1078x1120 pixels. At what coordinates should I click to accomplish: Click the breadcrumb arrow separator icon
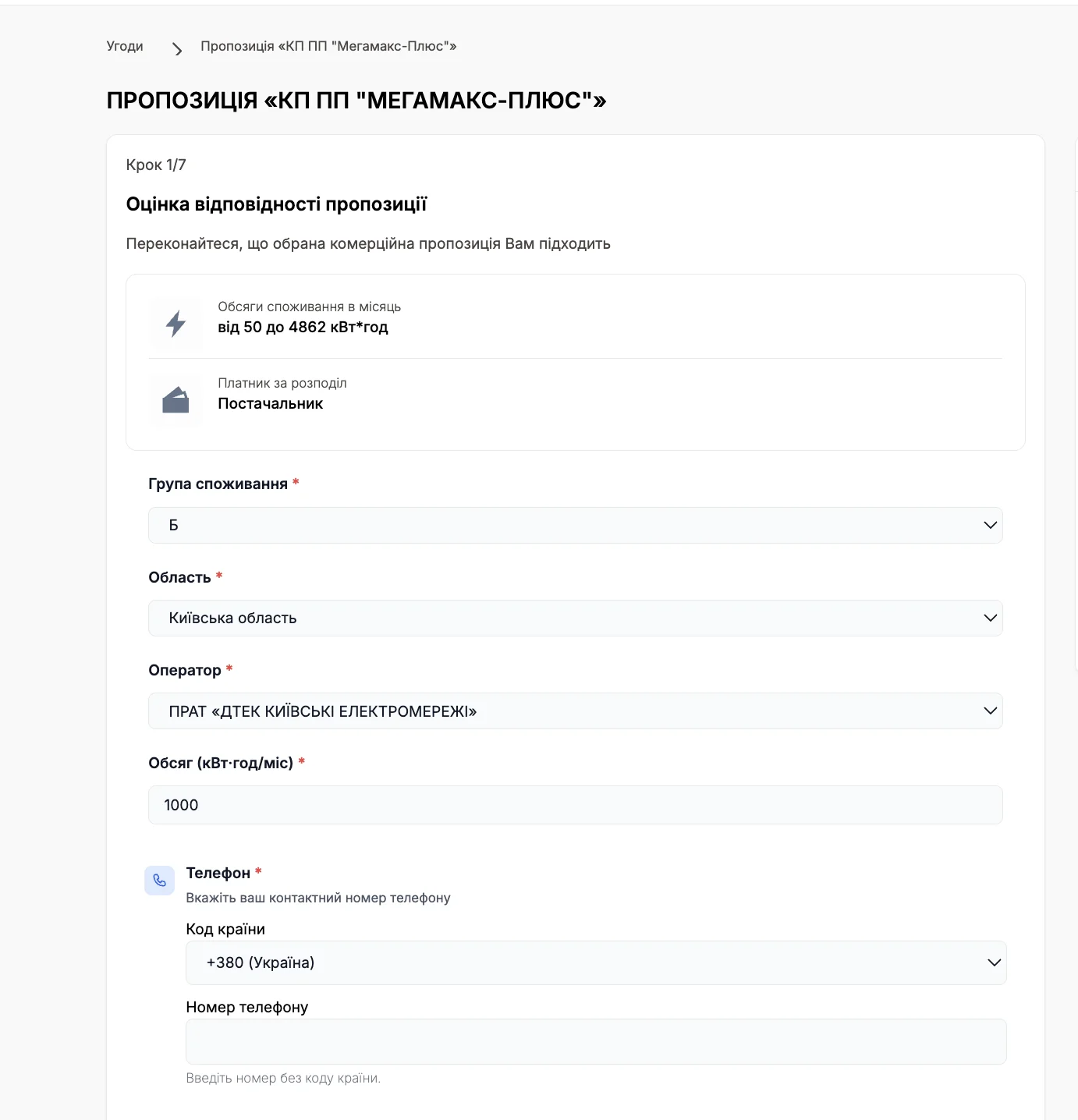point(177,49)
